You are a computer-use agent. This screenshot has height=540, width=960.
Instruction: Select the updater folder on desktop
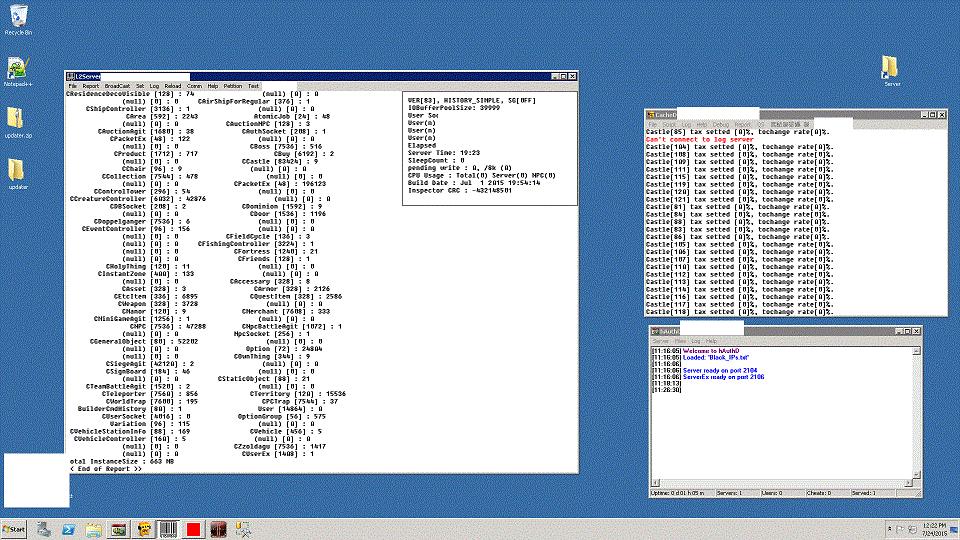[x=18, y=174]
